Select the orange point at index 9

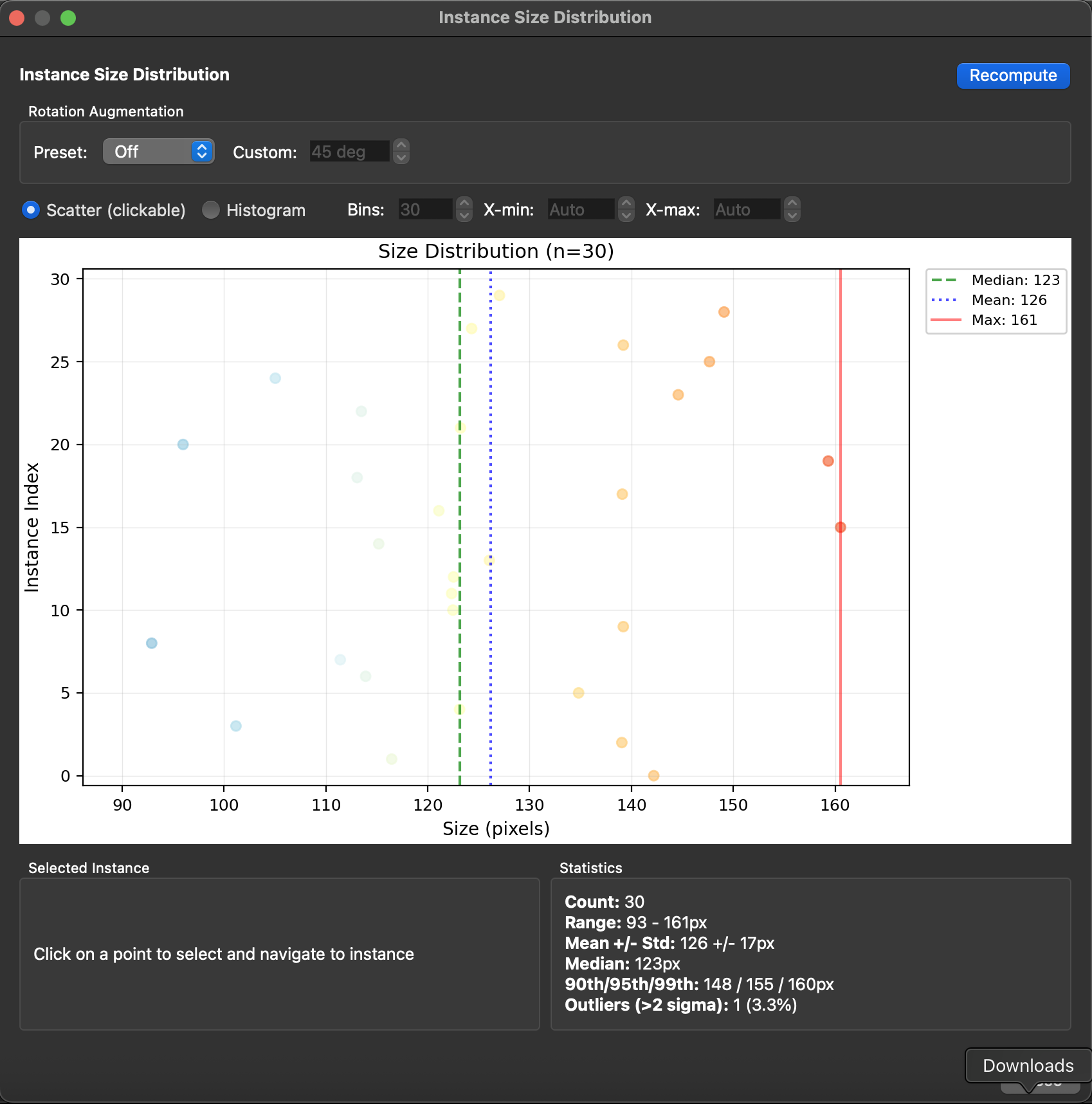(x=623, y=627)
